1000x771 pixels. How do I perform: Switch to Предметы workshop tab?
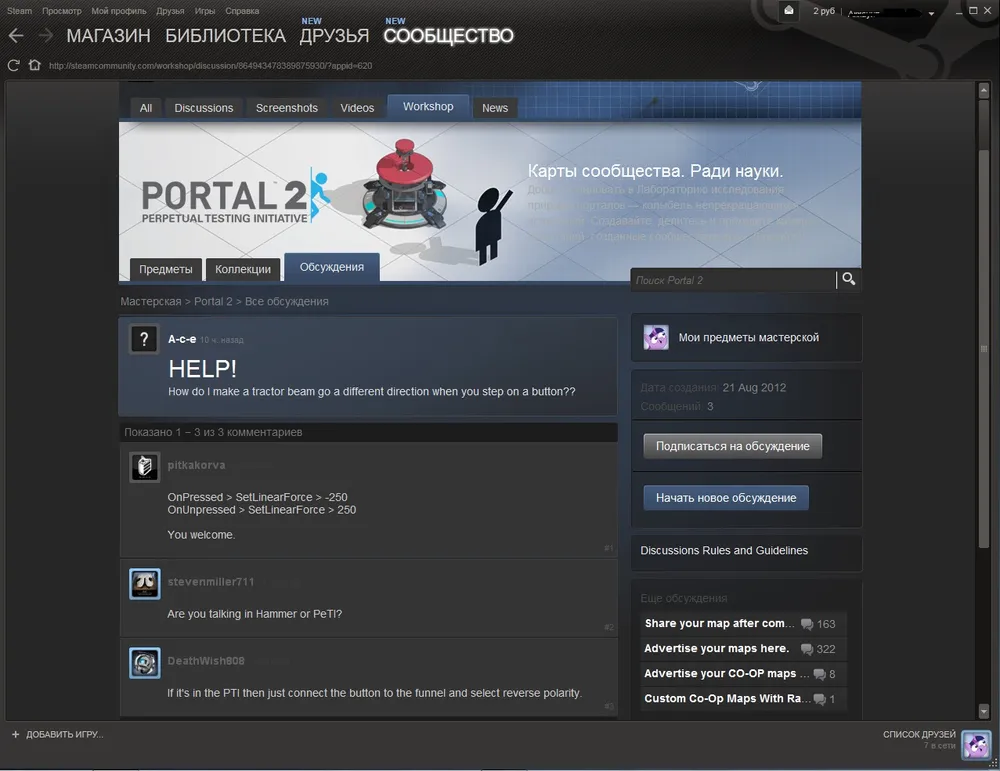[166, 269]
